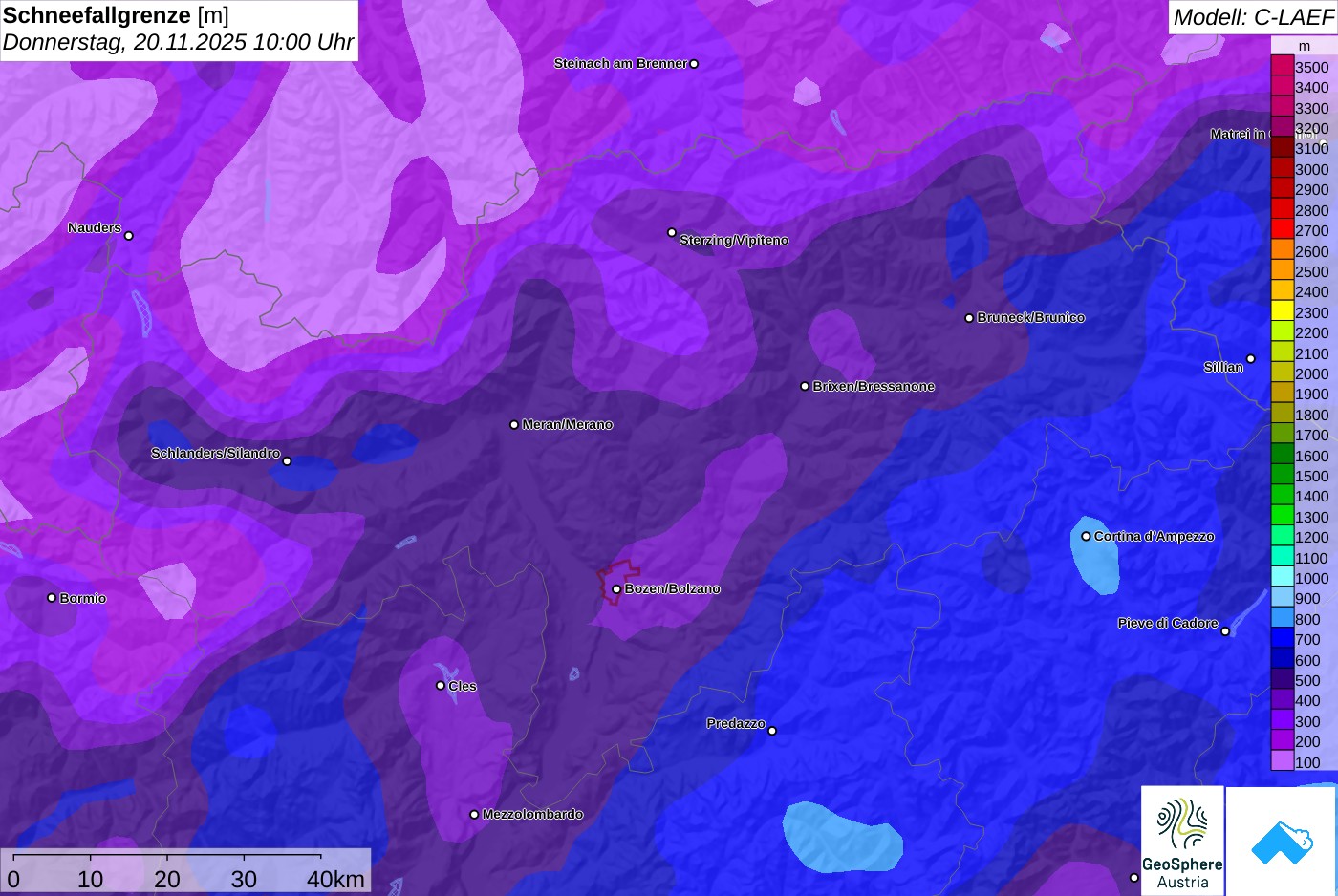The height and width of the screenshot is (896, 1338).
Task: Select the 700 m blue legend swatch
Action: [1283, 639]
